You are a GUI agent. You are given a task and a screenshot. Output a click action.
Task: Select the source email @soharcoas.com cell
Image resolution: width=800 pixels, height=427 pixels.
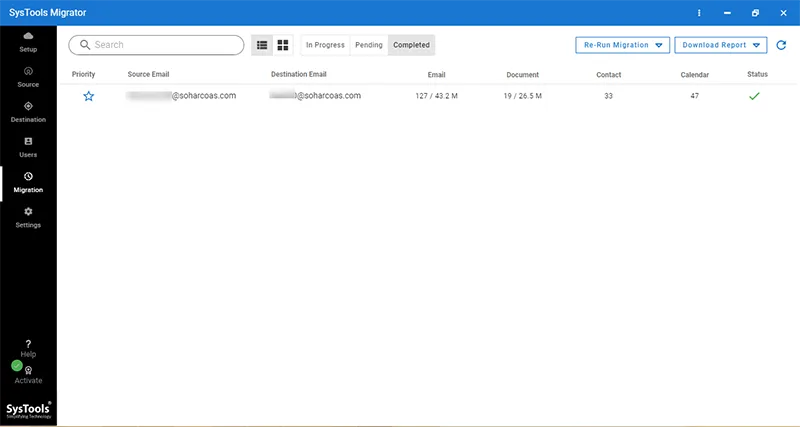click(181, 96)
